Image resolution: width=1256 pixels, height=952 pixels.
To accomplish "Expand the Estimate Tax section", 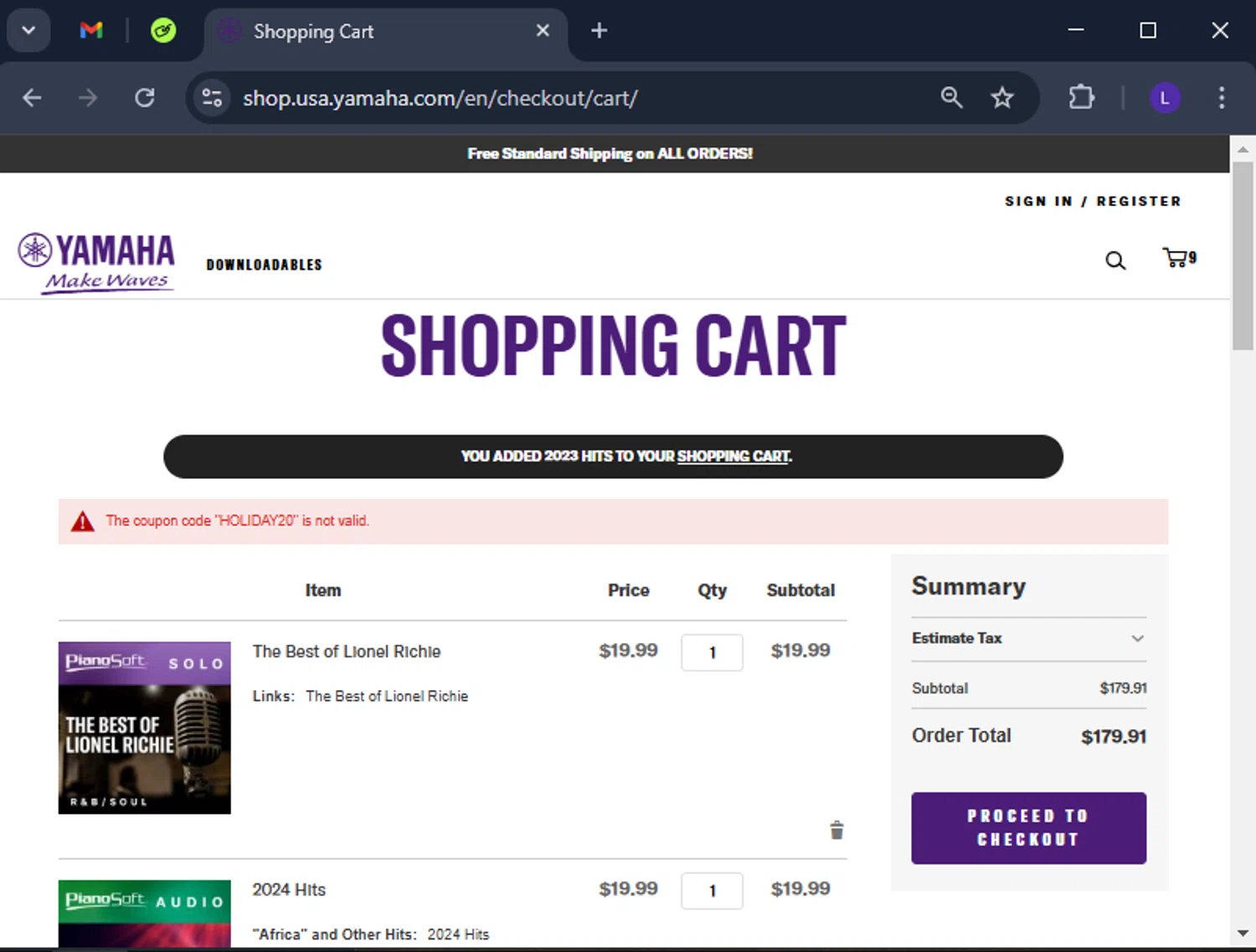I will coord(1028,638).
